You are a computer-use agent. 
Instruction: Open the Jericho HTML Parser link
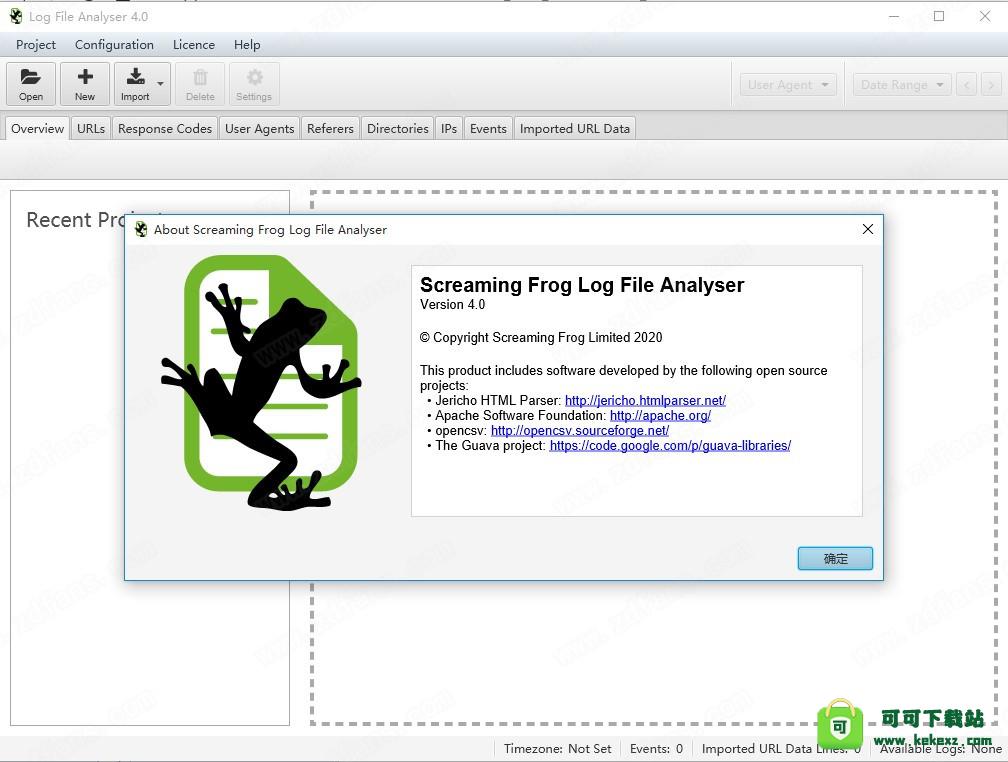click(645, 401)
